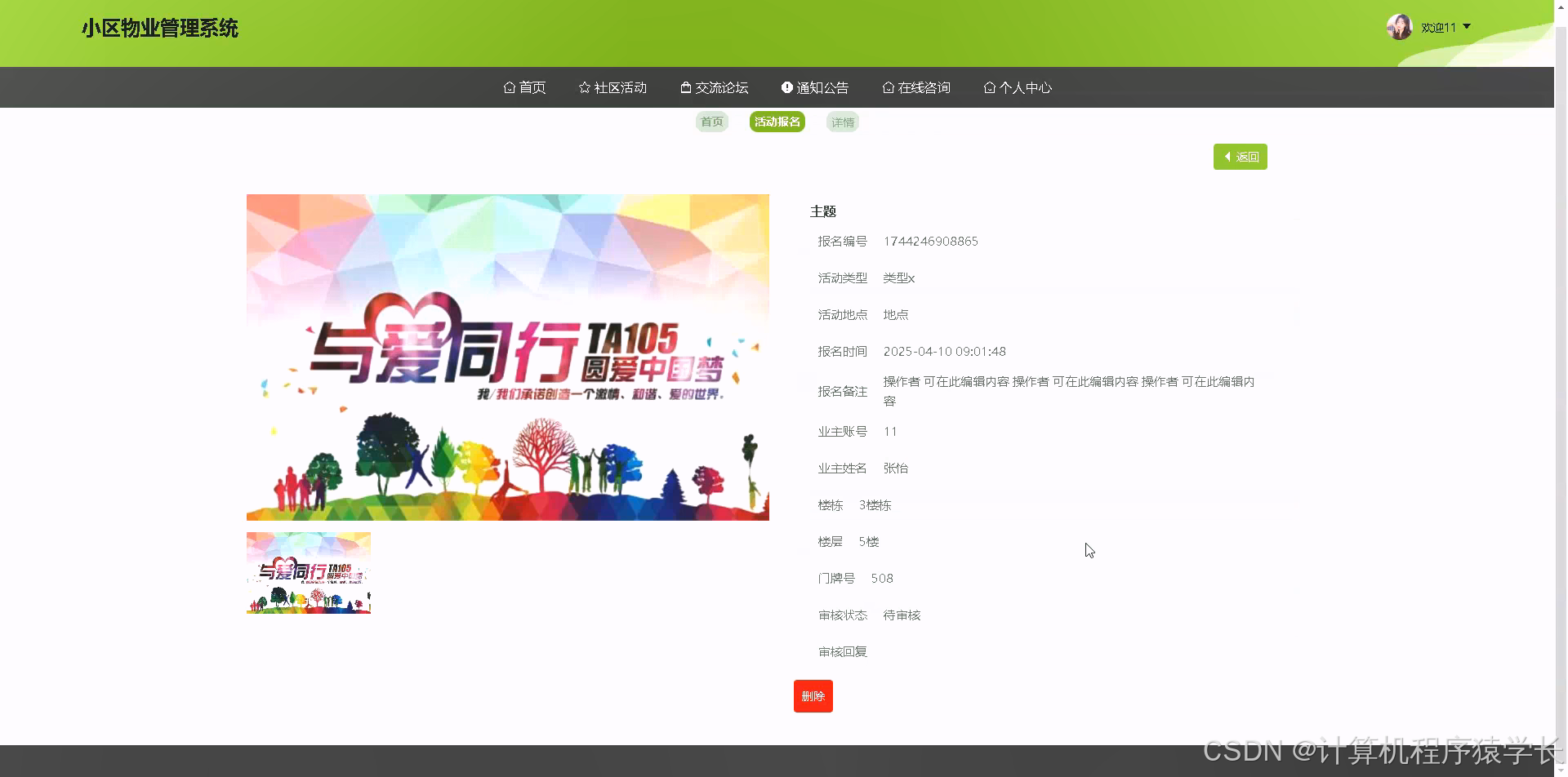Select the small banner thumbnail
Screen dimensions: 1568x777
coord(309,573)
